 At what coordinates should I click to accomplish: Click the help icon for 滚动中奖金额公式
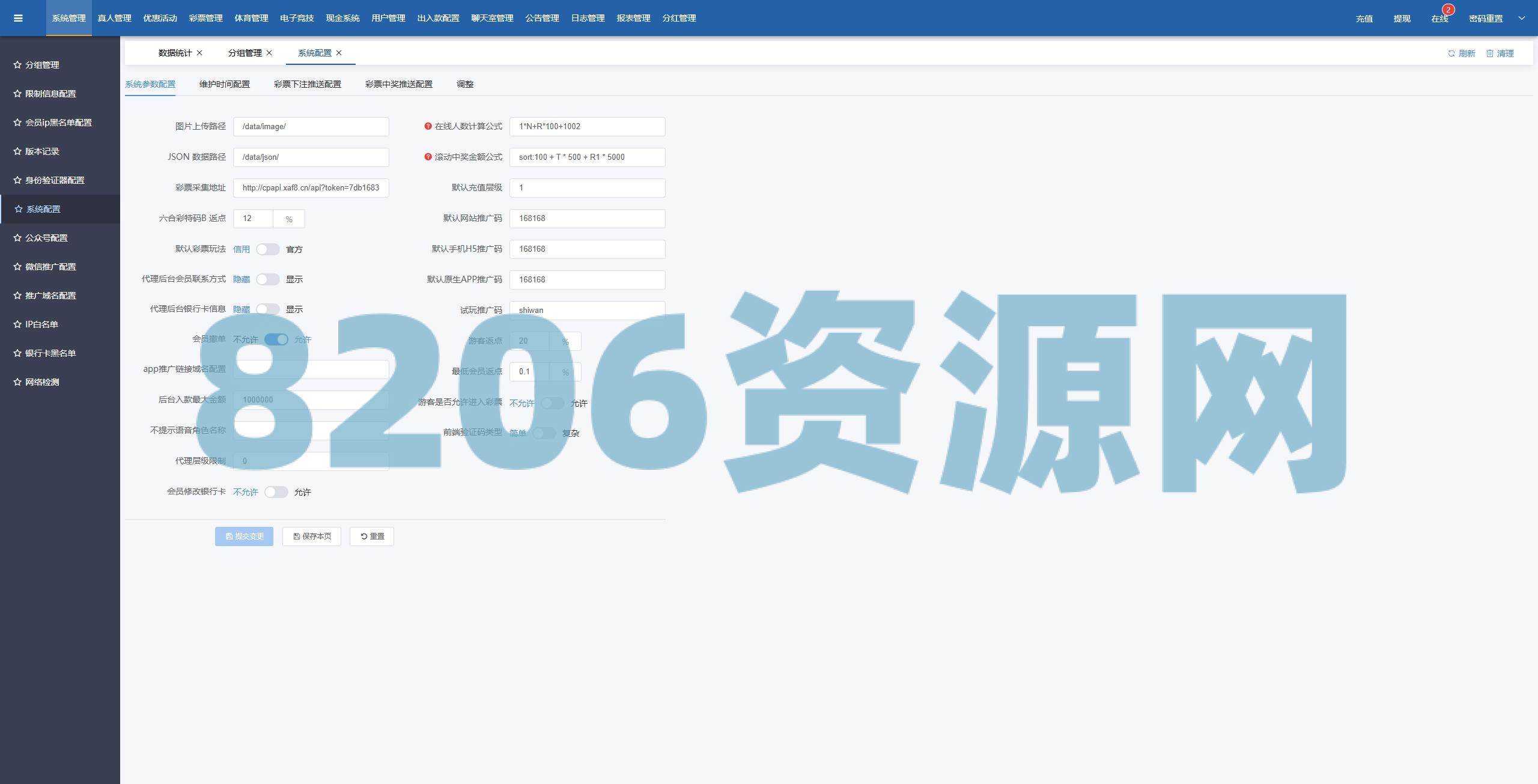(428, 157)
